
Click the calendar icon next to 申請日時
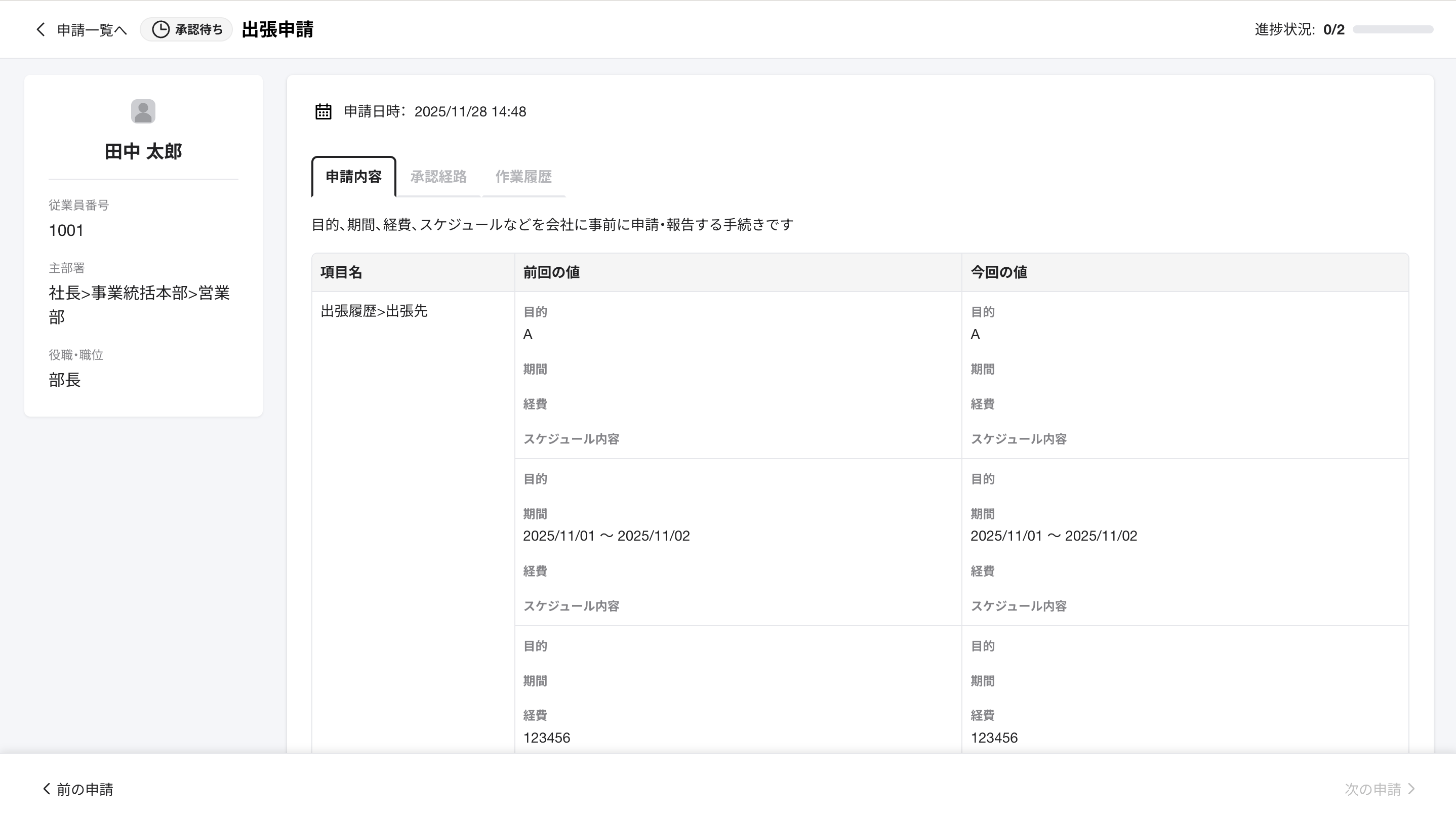(x=323, y=111)
